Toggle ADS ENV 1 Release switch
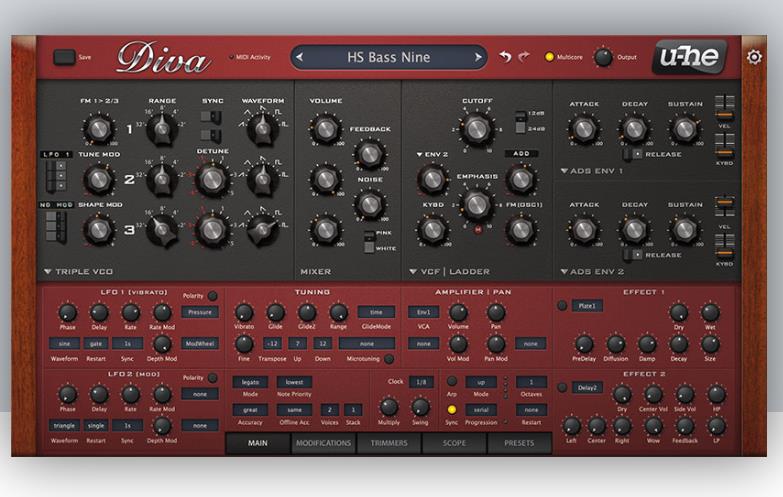The image size is (783, 497). [633, 154]
